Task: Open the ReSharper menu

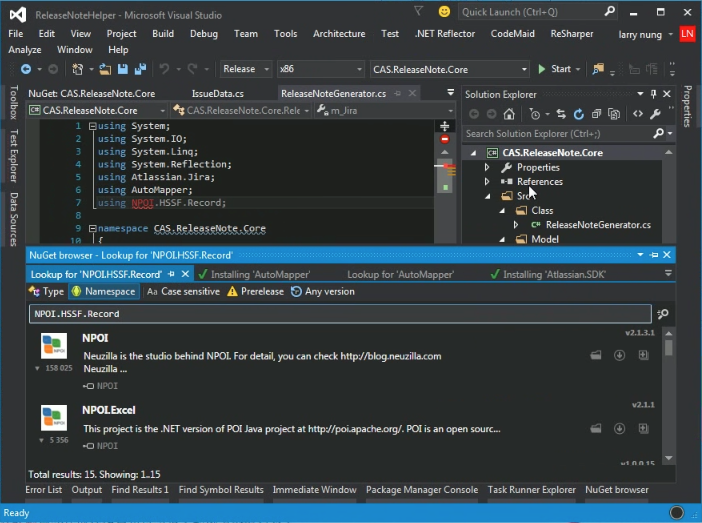Action: click(572, 34)
